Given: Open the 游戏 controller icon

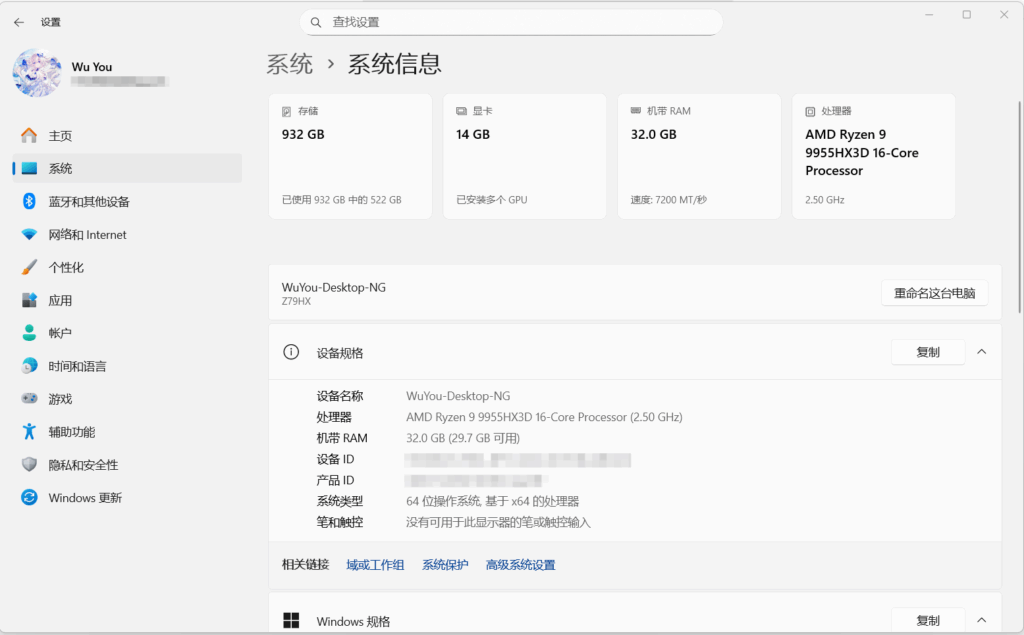Looking at the screenshot, I should (29, 399).
